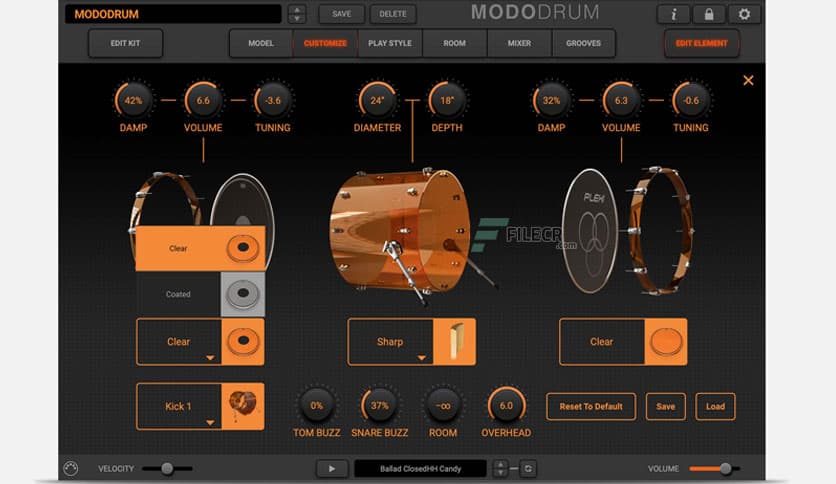Image resolution: width=836 pixels, height=484 pixels.
Task: Click the Load button
Action: tap(716, 407)
